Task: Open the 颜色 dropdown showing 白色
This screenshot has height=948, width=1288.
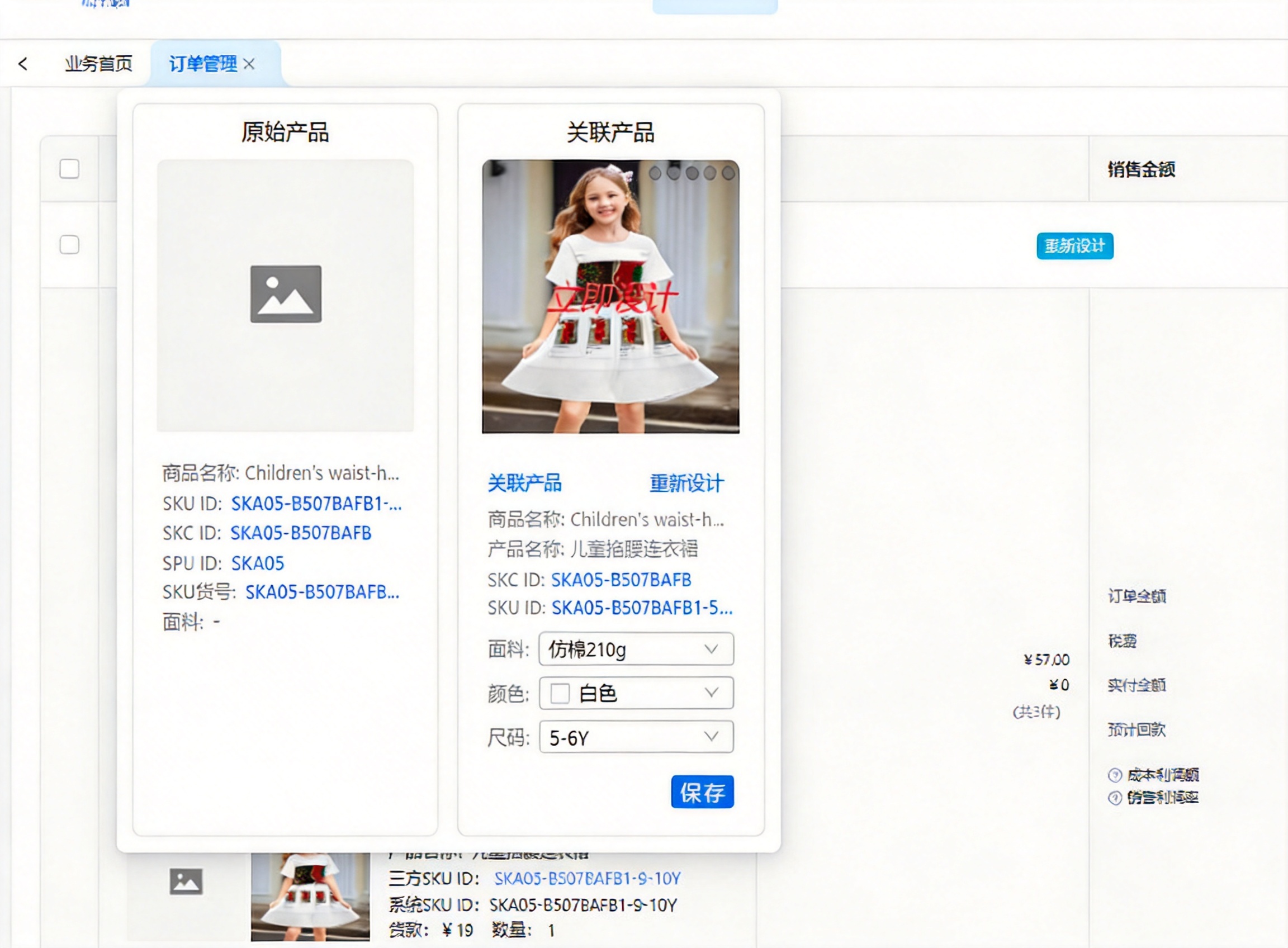Action: pos(636,693)
